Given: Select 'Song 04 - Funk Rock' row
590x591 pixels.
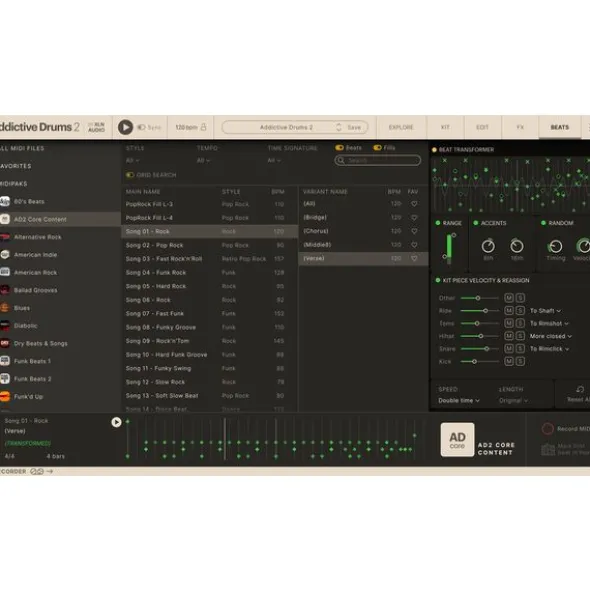Looking at the screenshot, I should pos(209,273).
